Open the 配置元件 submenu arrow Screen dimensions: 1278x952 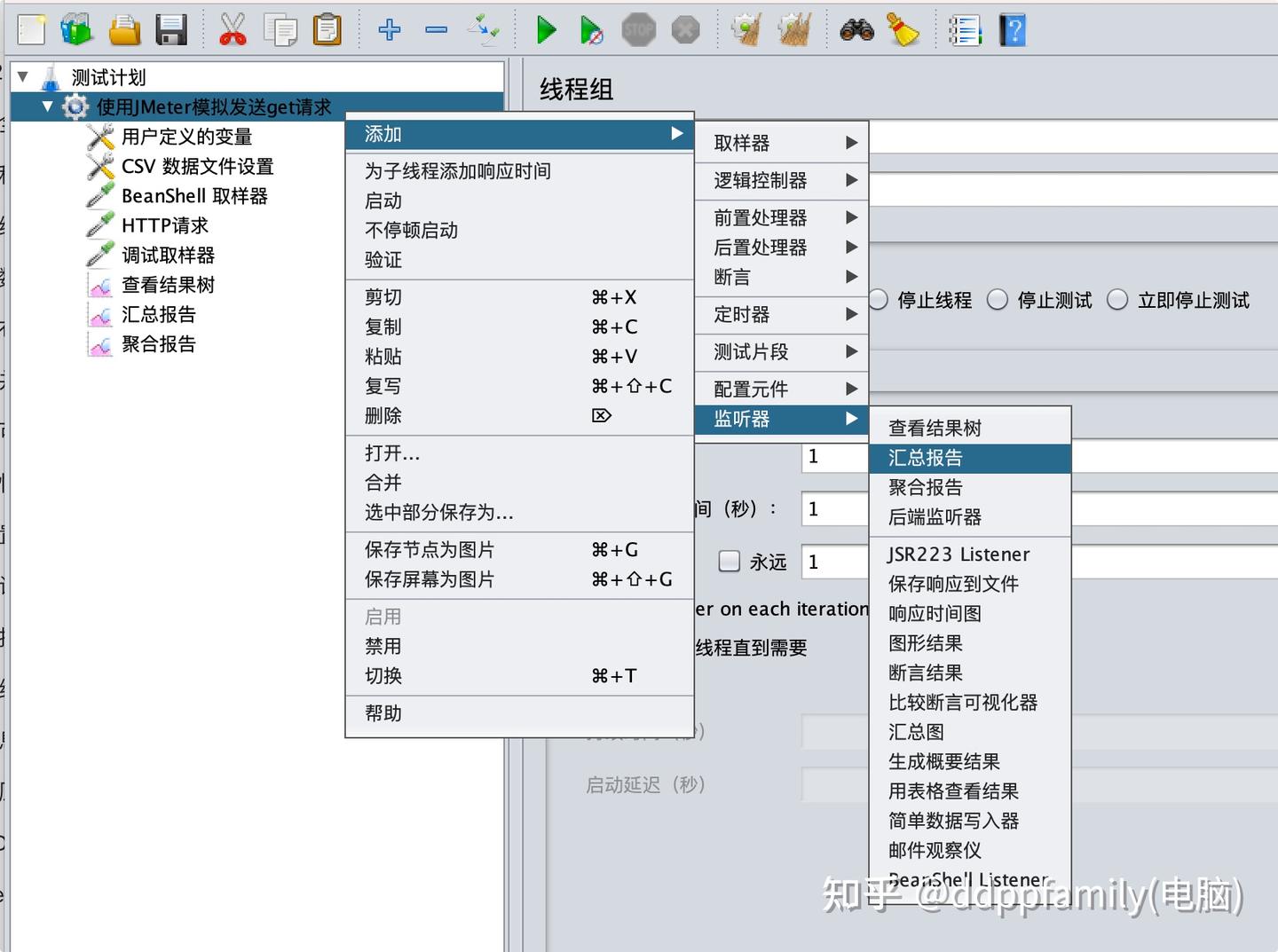click(851, 388)
